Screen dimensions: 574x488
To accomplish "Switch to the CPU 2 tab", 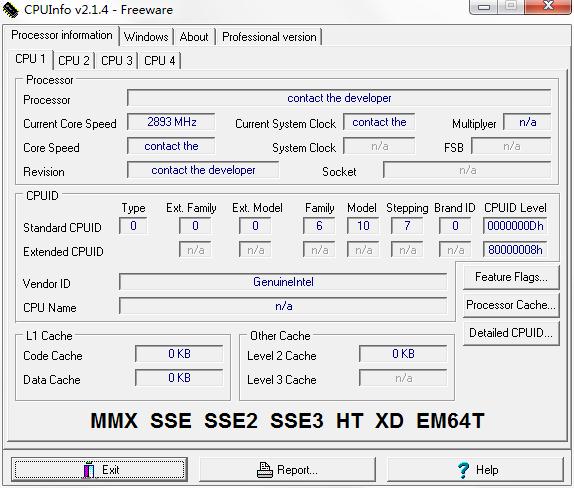I will click(74, 60).
